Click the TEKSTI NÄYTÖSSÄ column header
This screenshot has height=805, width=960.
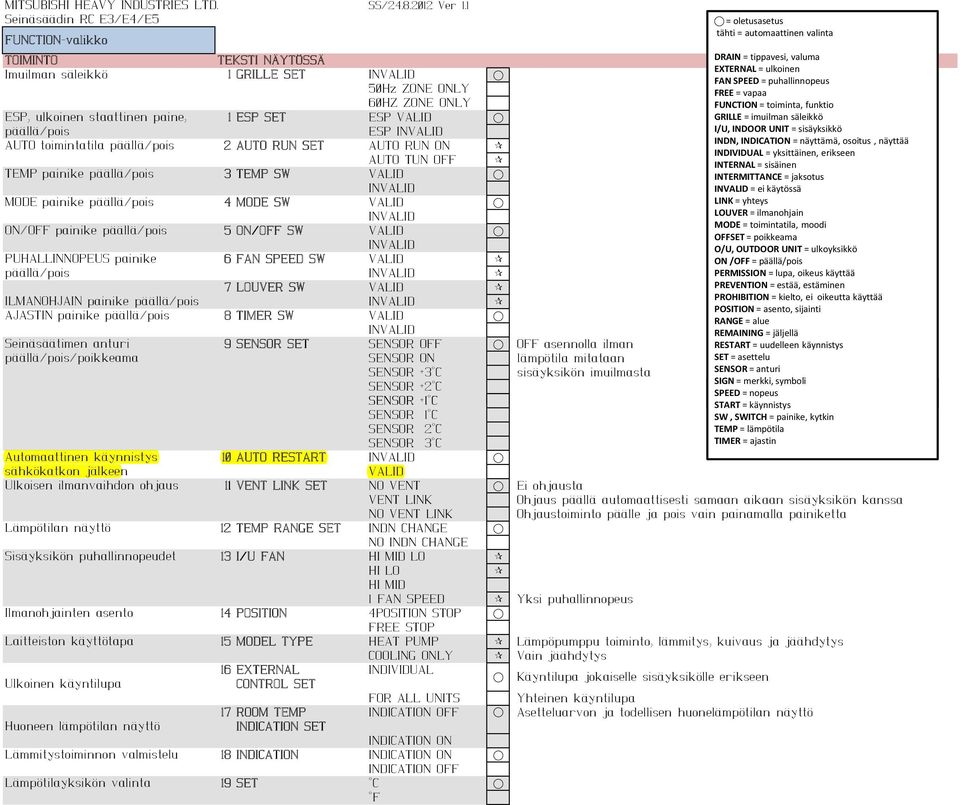[x=271, y=61]
